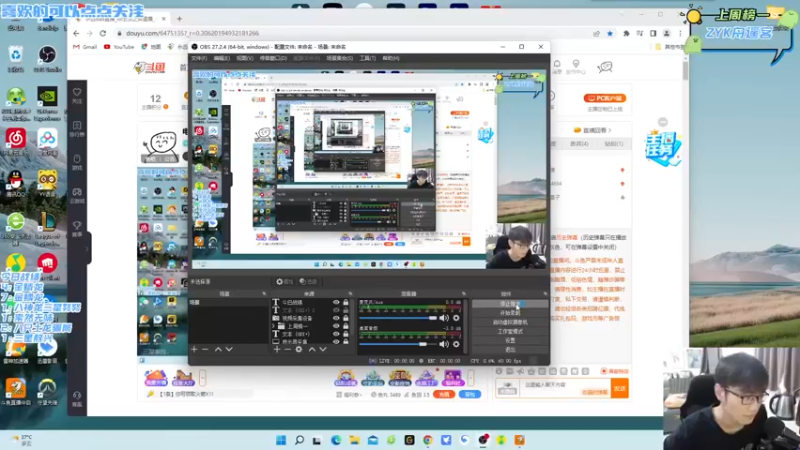Unlock the 今日战绩 source lock
The height and width of the screenshot is (450, 800).
click(x=346, y=303)
